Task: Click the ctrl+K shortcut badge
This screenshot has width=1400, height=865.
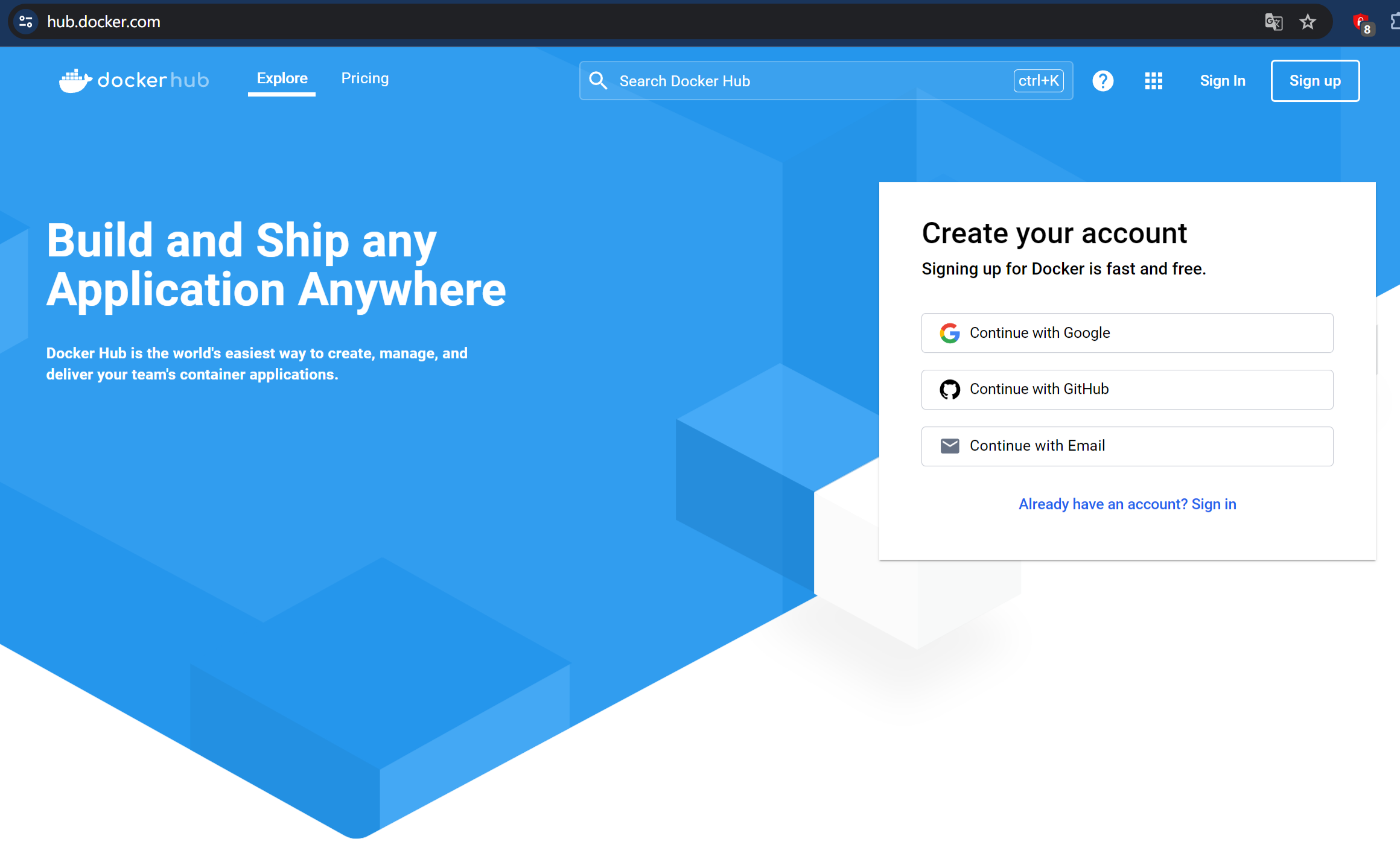Action: [1038, 81]
